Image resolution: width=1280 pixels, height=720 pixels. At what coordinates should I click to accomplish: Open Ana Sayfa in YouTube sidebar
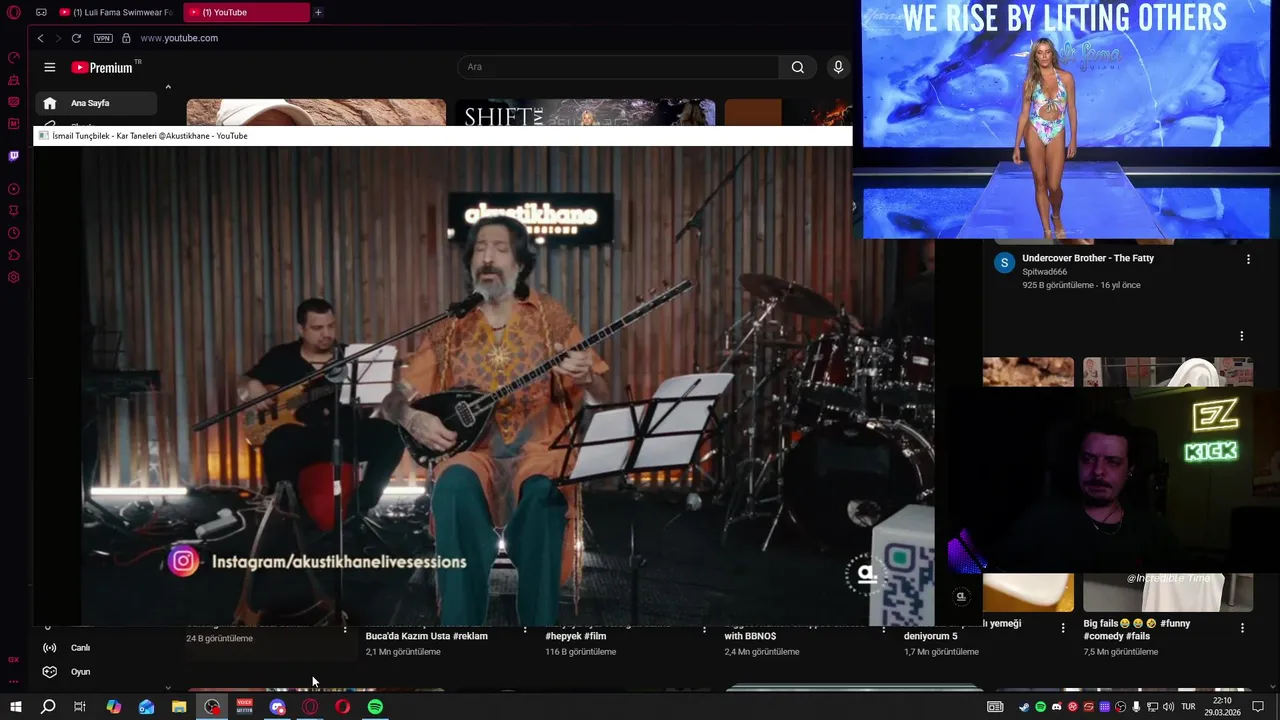pyautogui.click(x=96, y=103)
